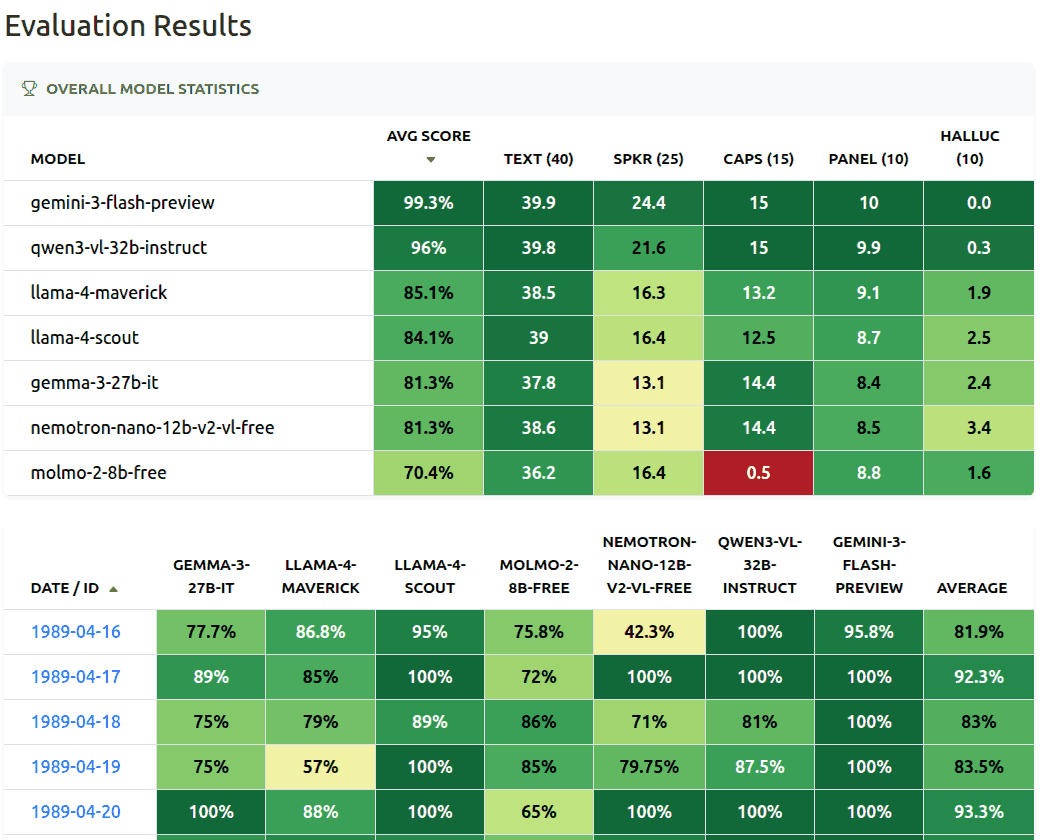The width and height of the screenshot is (1040, 840).
Task: Click the sort arrow beside DATE / ID
Action: coord(113,589)
